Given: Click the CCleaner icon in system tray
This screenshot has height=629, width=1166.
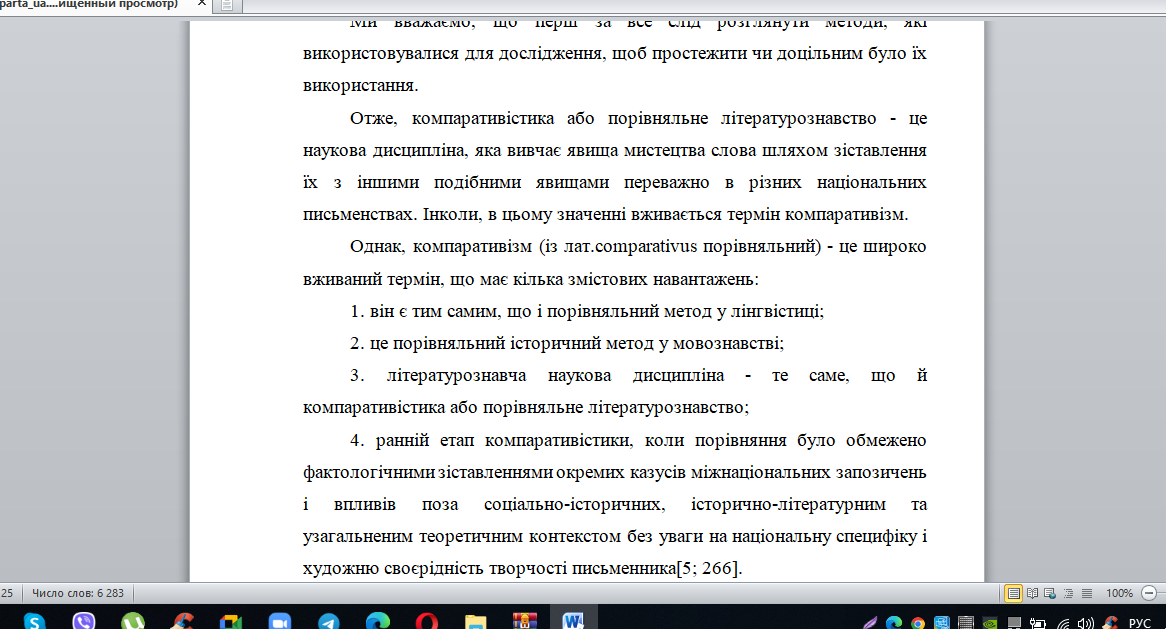Looking at the screenshot, I should click(1110, 623).
